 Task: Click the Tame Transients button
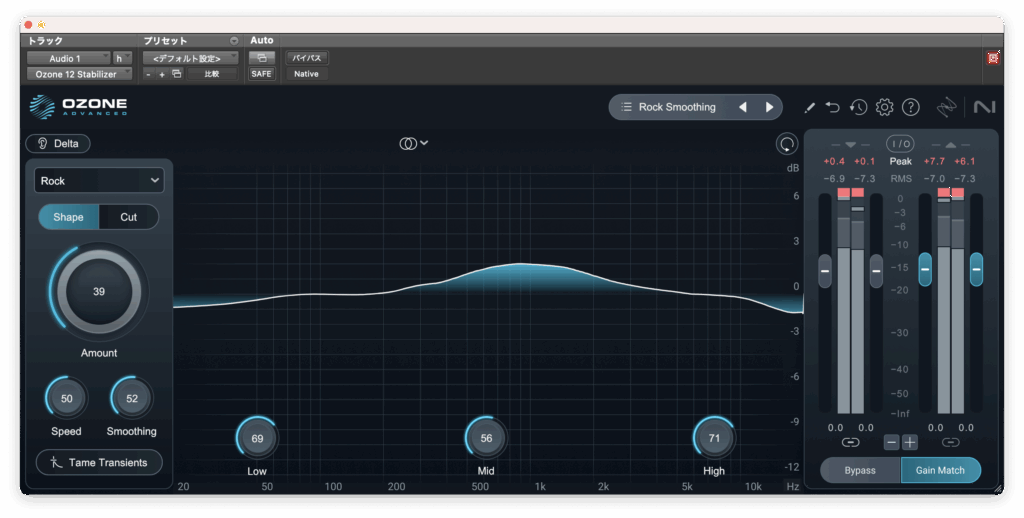[x=99, y=462]
